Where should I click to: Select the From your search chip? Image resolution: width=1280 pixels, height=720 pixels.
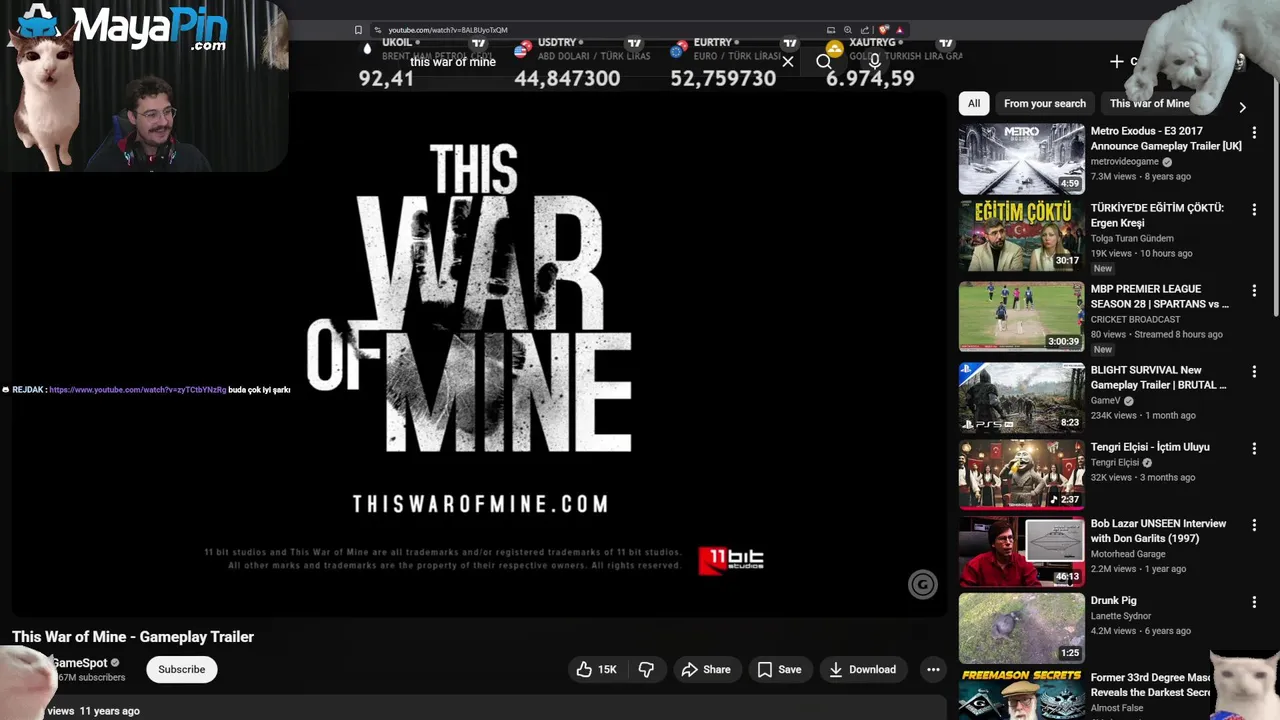pyautogui.click(x=1045, y=103)
